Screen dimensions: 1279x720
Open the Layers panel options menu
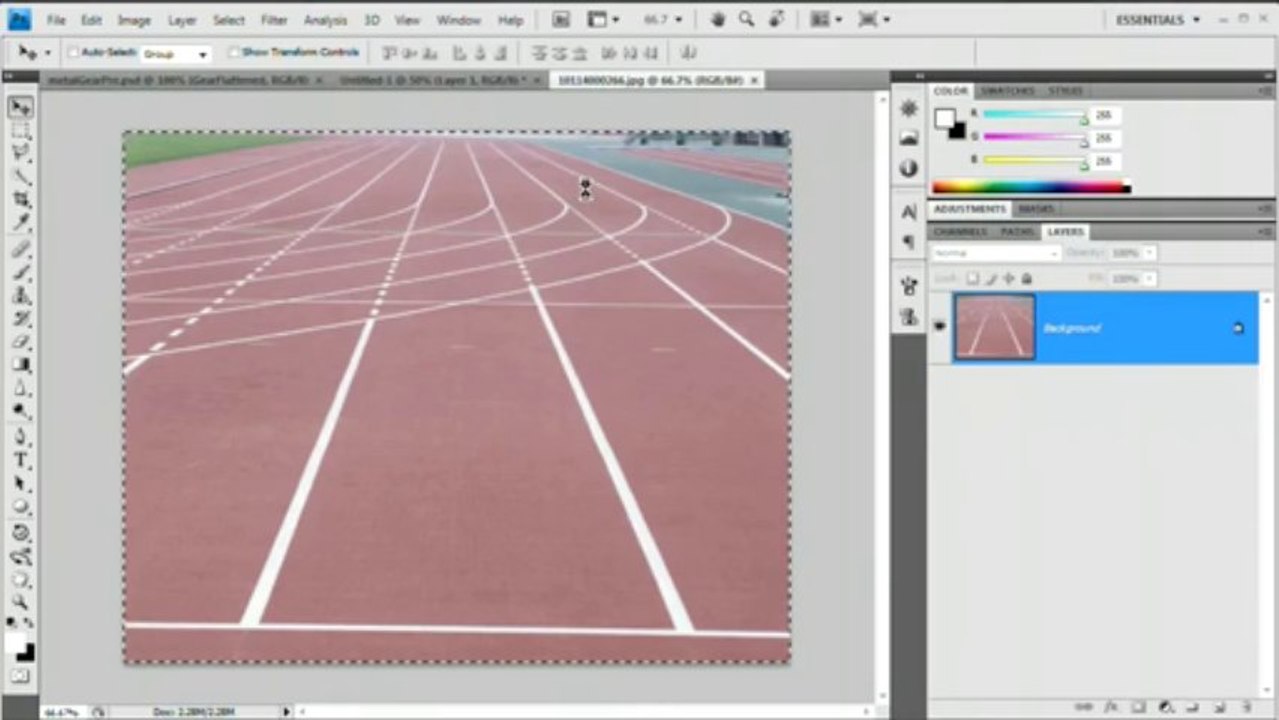(x=1264, y=232)
